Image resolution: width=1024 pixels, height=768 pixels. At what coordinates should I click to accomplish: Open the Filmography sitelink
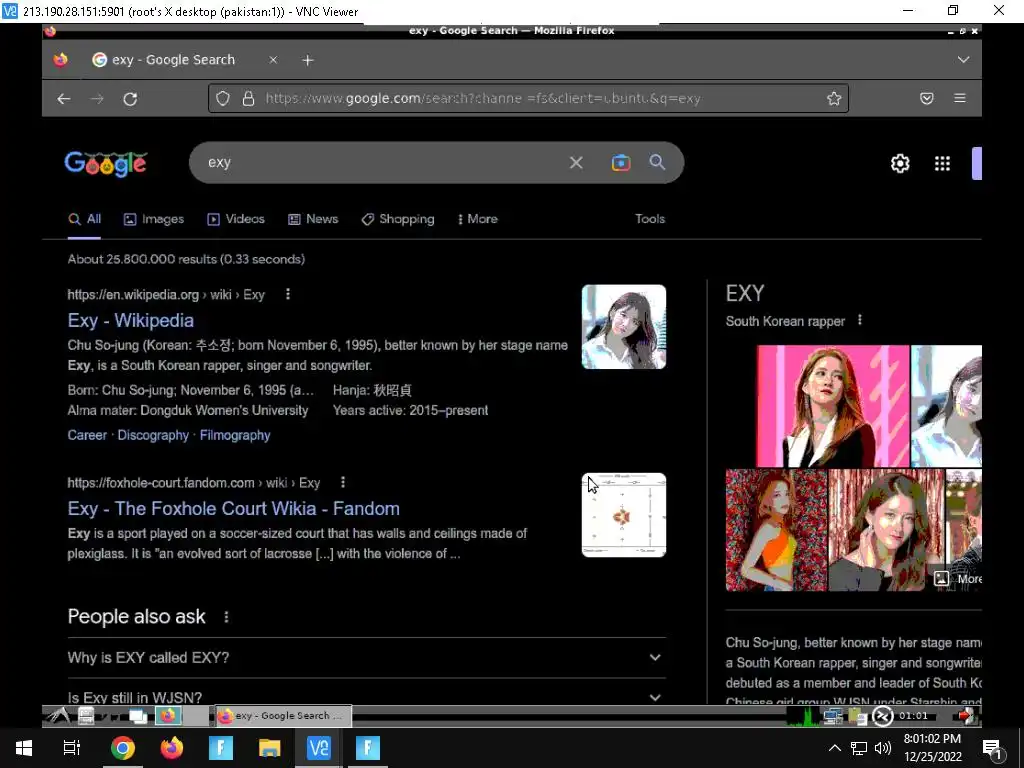point(235,435)
